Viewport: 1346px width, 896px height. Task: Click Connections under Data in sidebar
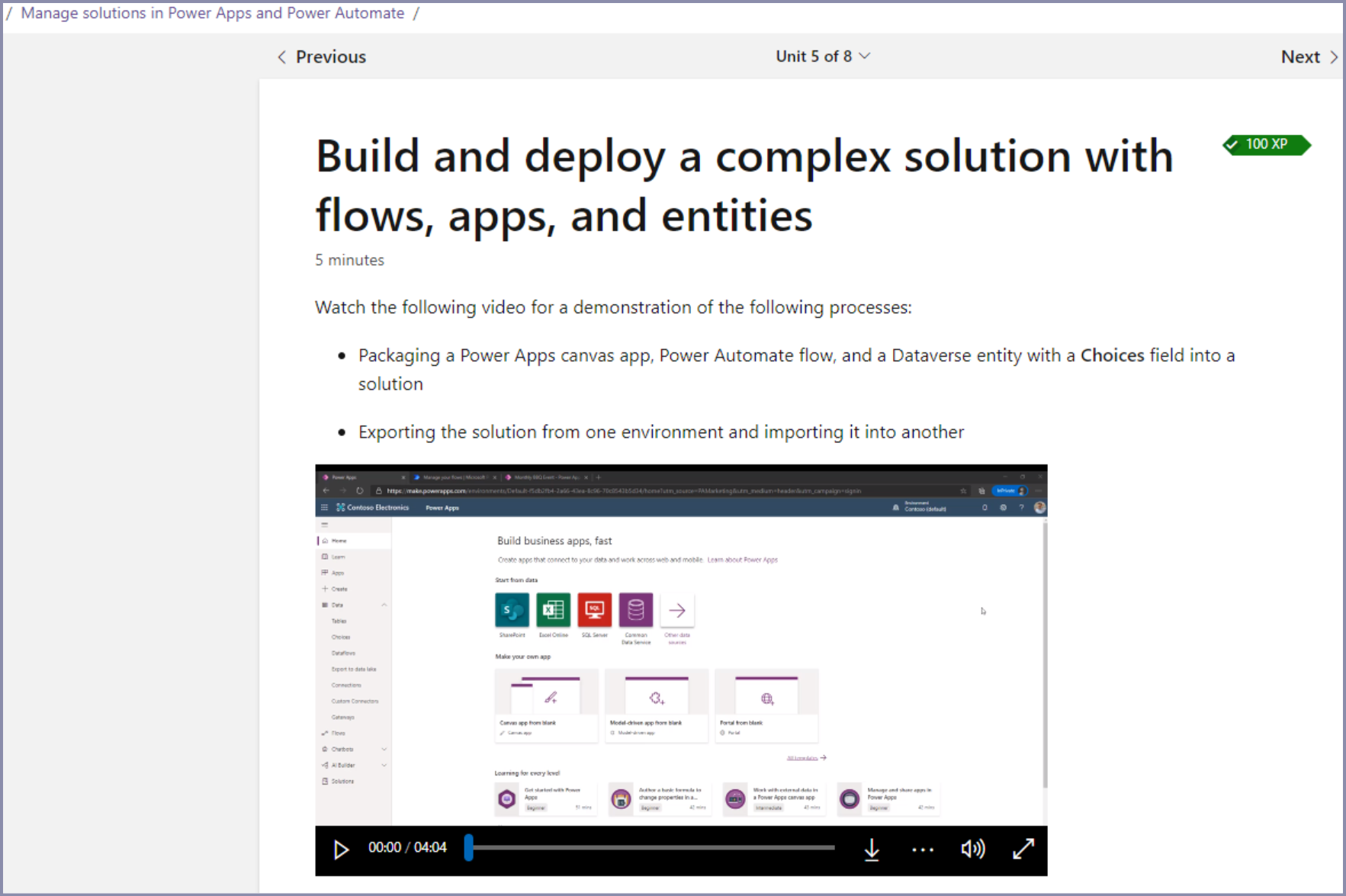pyautogui.click(x=346, y=686)
